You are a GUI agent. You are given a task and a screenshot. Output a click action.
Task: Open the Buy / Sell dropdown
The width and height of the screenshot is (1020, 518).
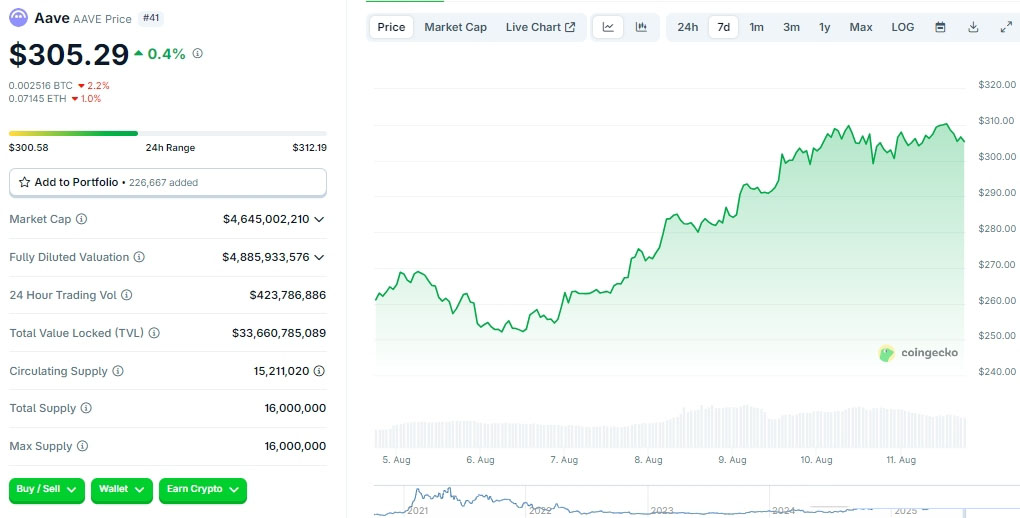47,490
